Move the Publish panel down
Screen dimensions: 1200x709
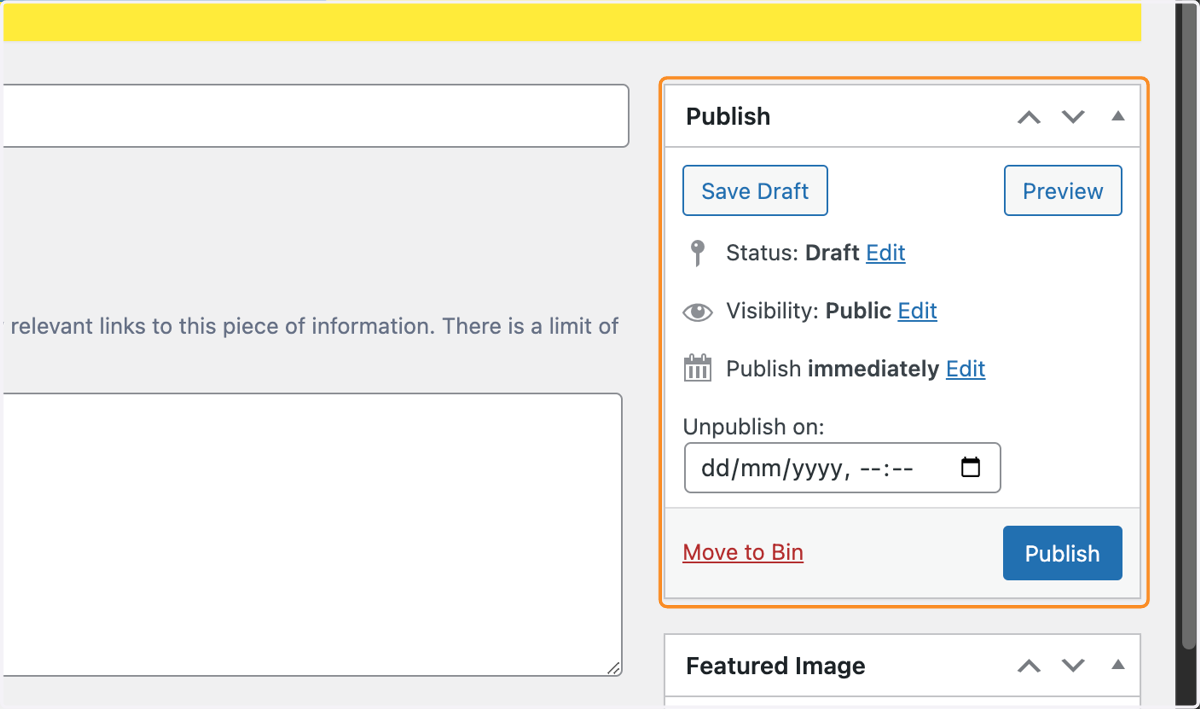point(1073,117)
